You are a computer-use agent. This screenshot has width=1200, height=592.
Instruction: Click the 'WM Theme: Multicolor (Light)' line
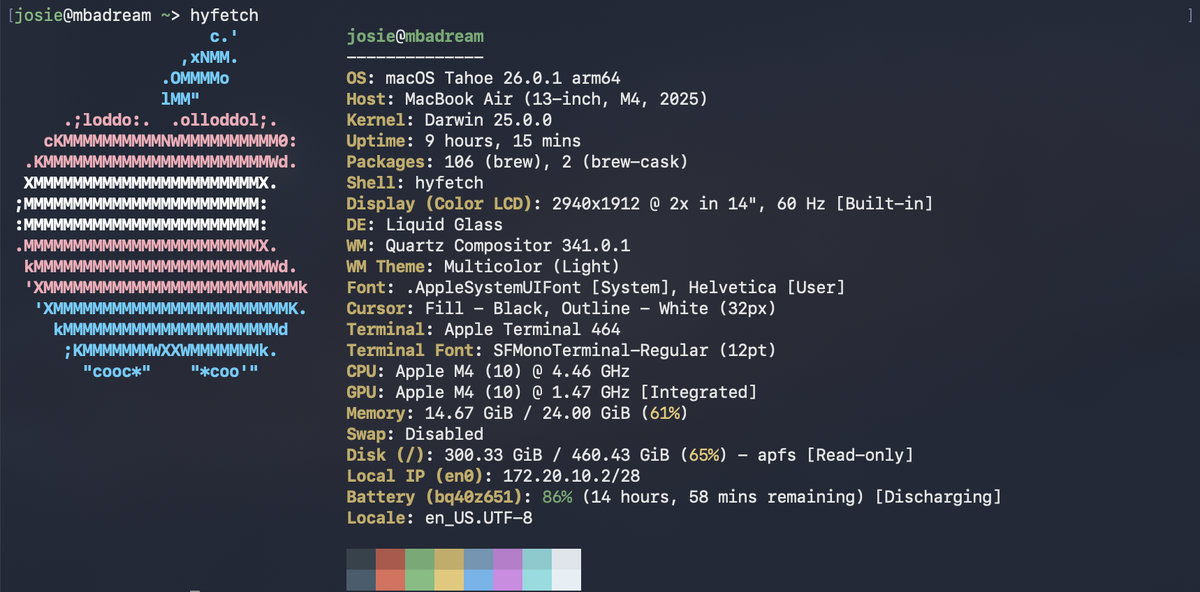click(x=483, y=266)
